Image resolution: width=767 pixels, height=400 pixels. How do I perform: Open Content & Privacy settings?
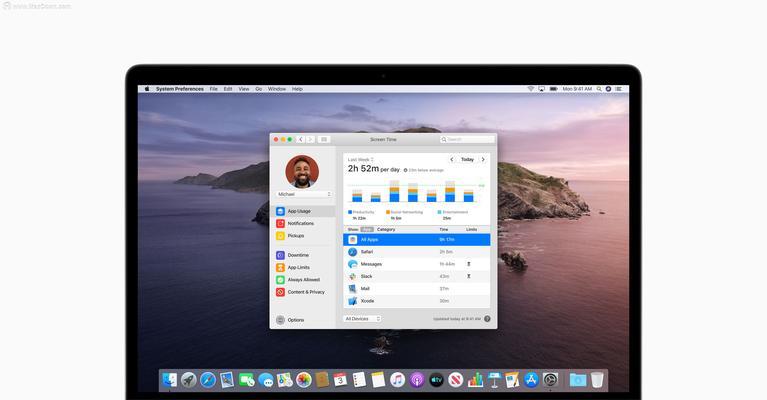coord(301,292)
